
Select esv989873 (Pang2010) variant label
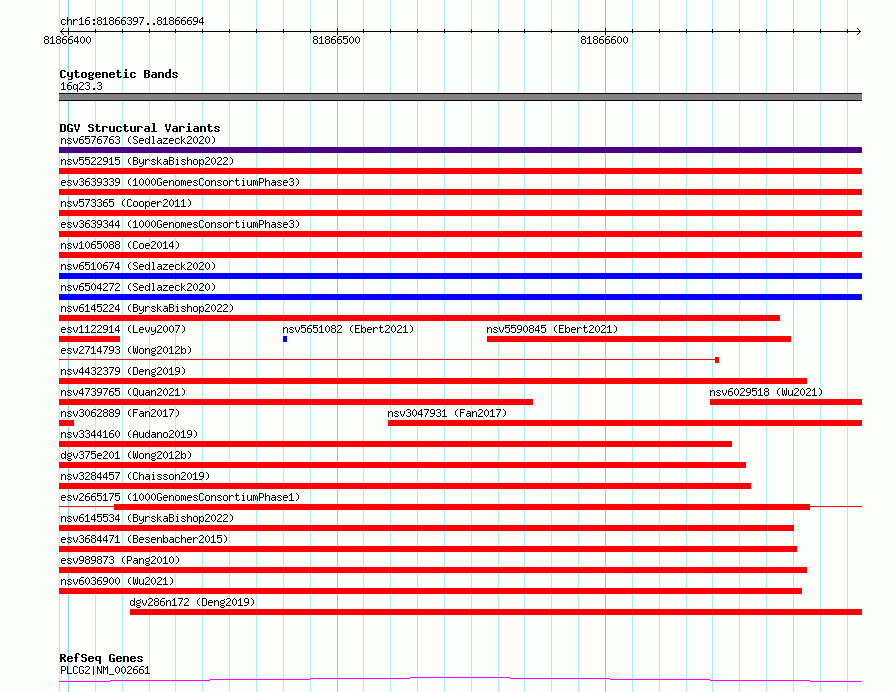pos(120,560)
